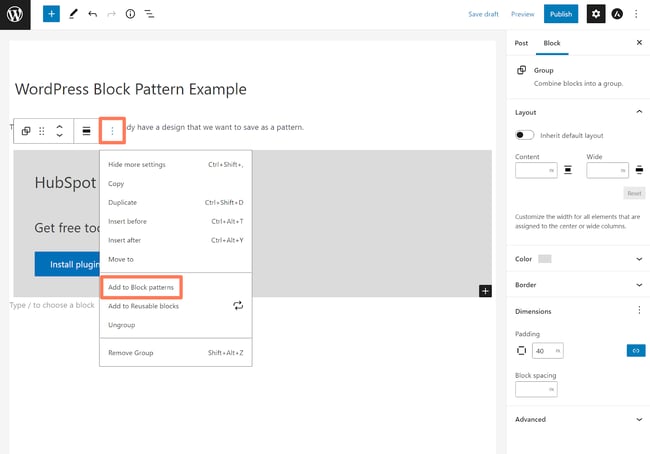The image size is (650, 454).
Task: Select Add to Block patterns menu item
Action: point(141,287)
